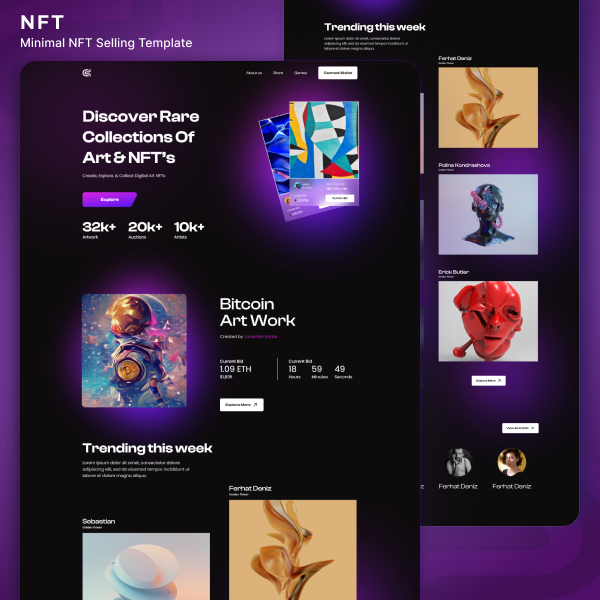Open the Store nav link
The height and width of the screenshot is (600, 600).
pos(278,73)
